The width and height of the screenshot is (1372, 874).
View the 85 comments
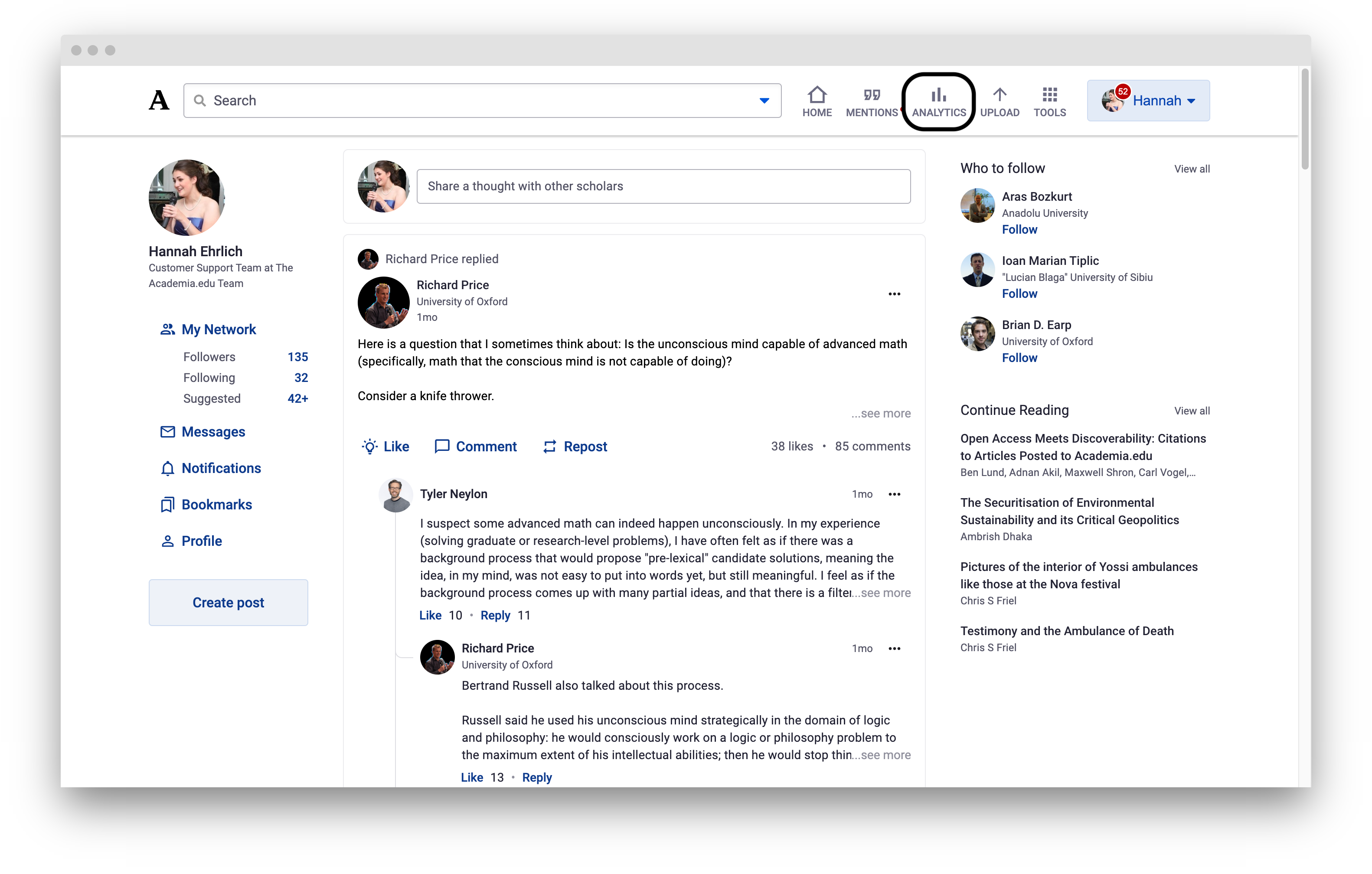[x=872, y=447]
